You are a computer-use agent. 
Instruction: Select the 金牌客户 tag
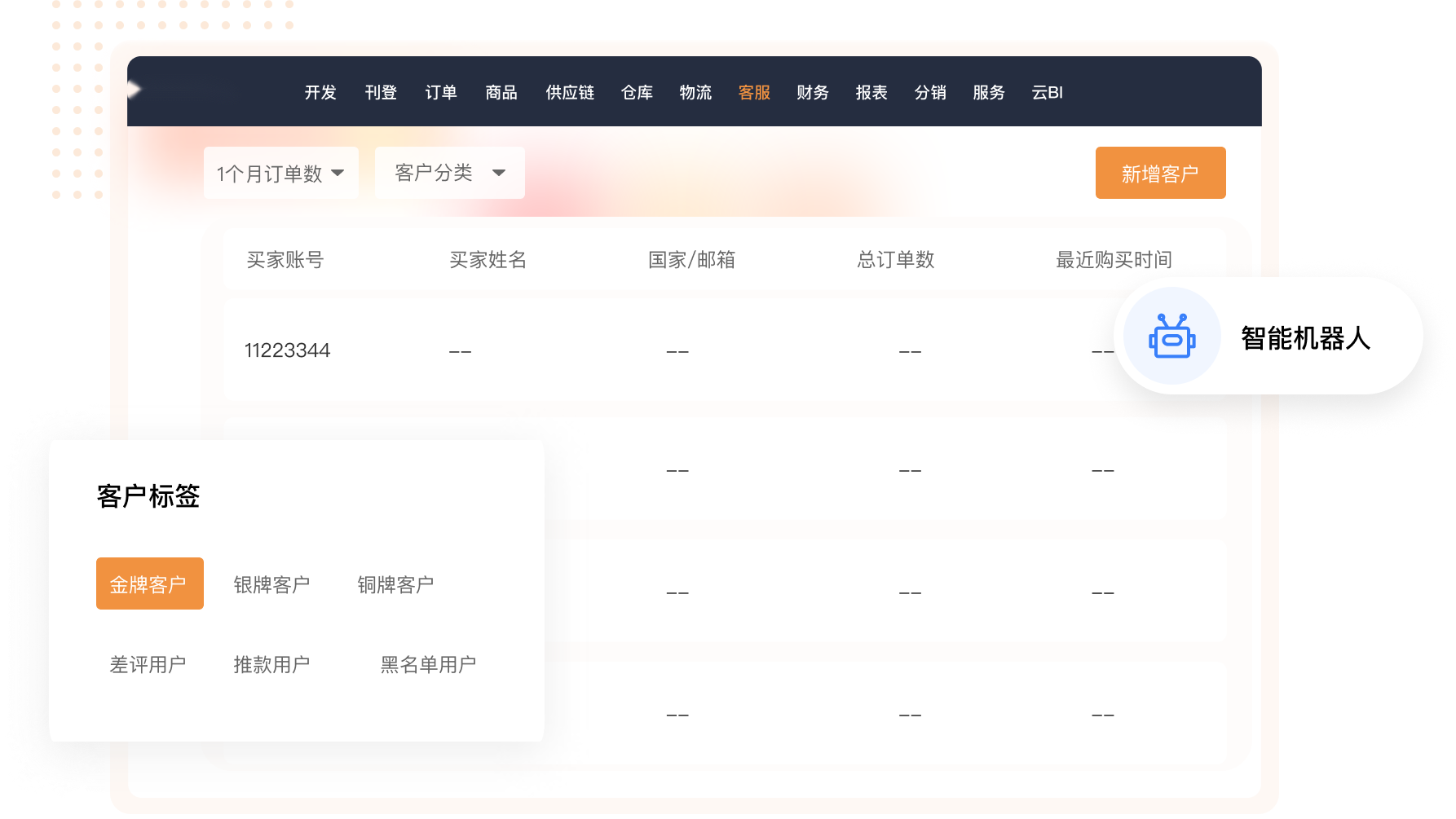tap(149, 583)
